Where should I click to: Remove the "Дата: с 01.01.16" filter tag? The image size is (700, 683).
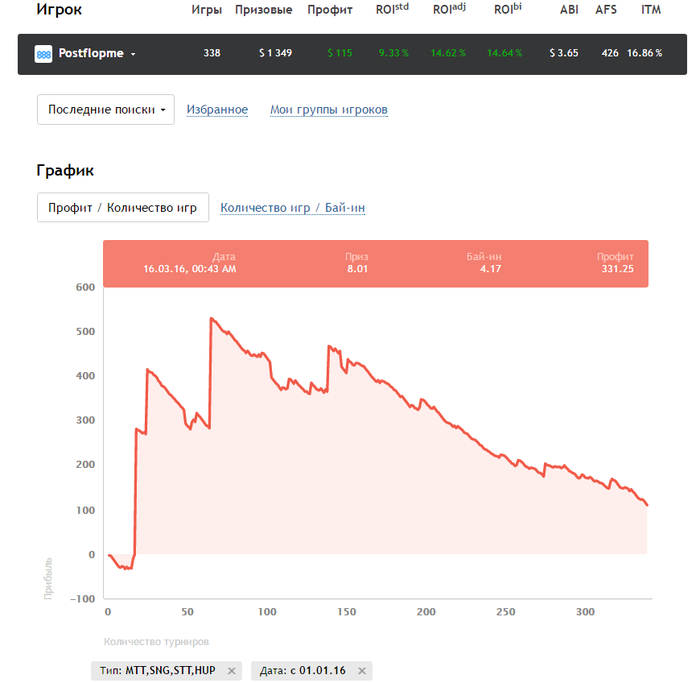[362, 671]
